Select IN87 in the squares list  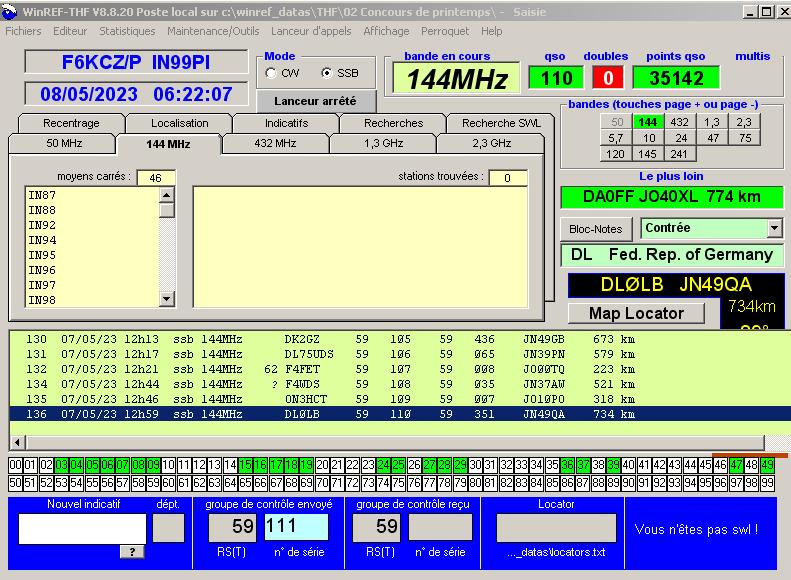[x=92, y=195]
